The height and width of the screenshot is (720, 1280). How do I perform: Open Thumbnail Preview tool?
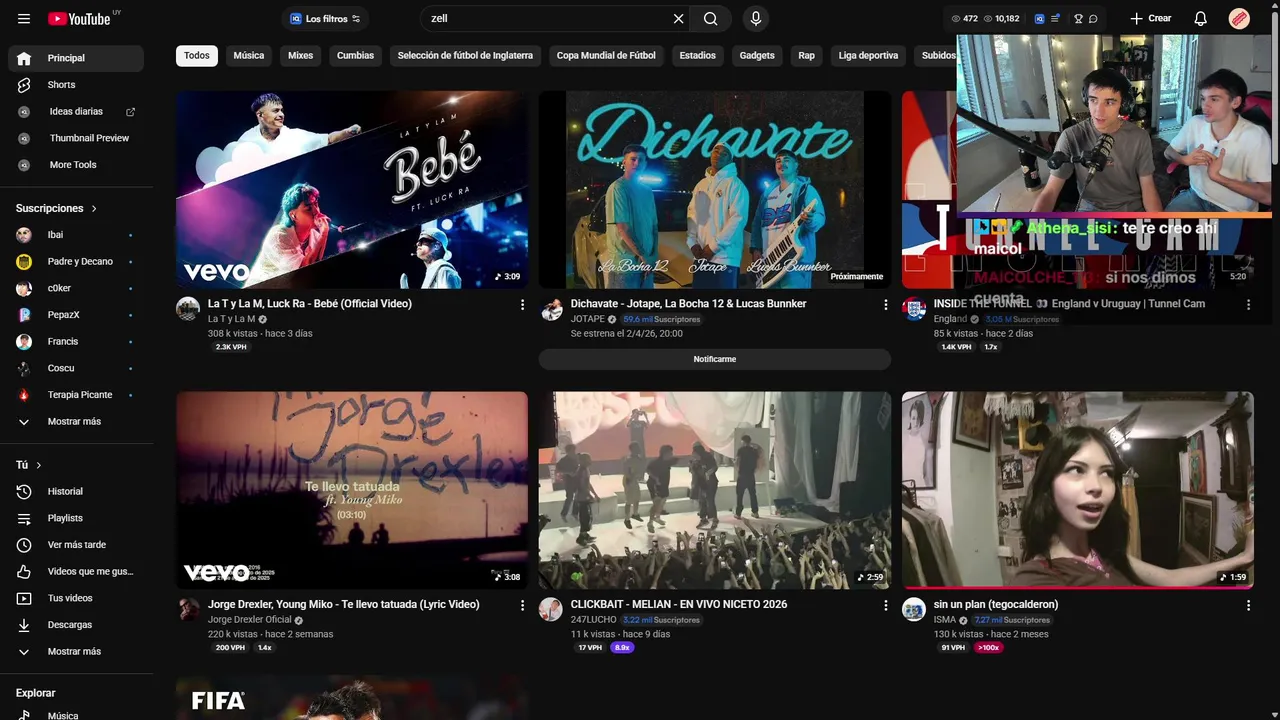tap(76, 138)
